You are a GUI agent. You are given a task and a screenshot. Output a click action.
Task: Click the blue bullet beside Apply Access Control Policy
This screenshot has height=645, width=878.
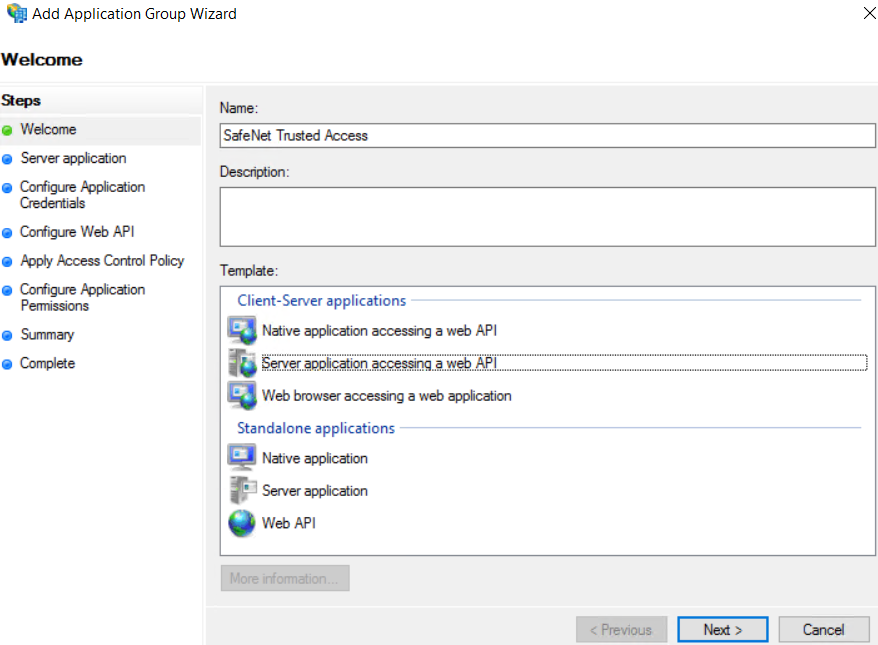pos(7,262)
